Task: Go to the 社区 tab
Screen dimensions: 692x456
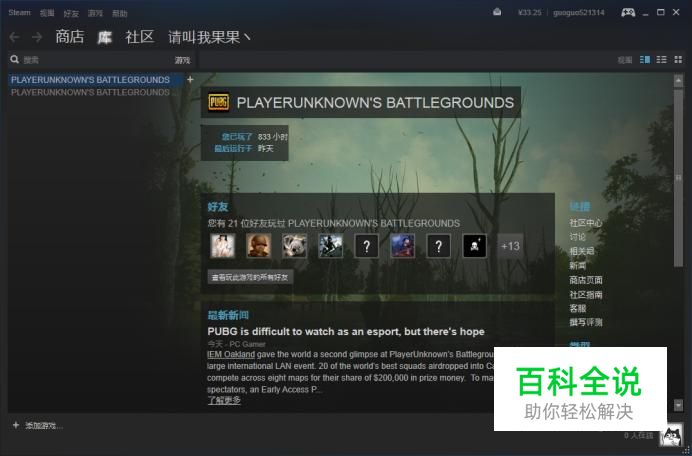Action: 139,37
